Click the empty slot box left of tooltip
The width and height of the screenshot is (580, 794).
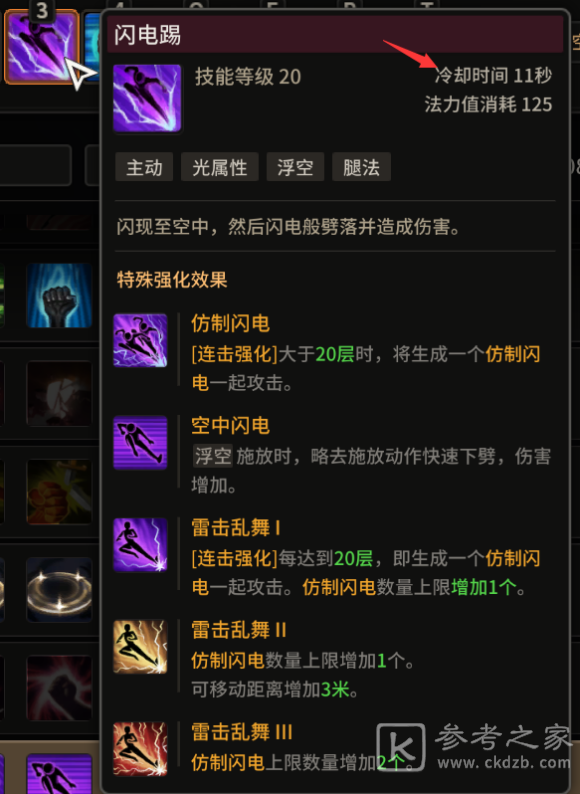pos(35,165)
